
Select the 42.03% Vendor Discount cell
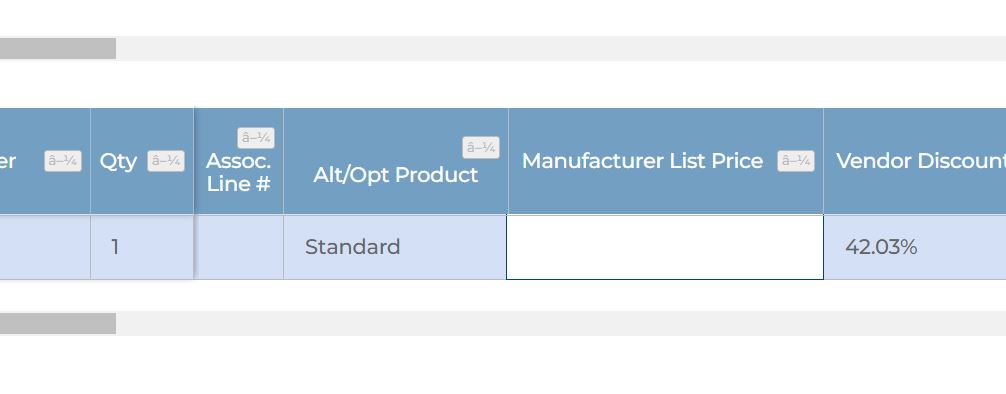915,247
